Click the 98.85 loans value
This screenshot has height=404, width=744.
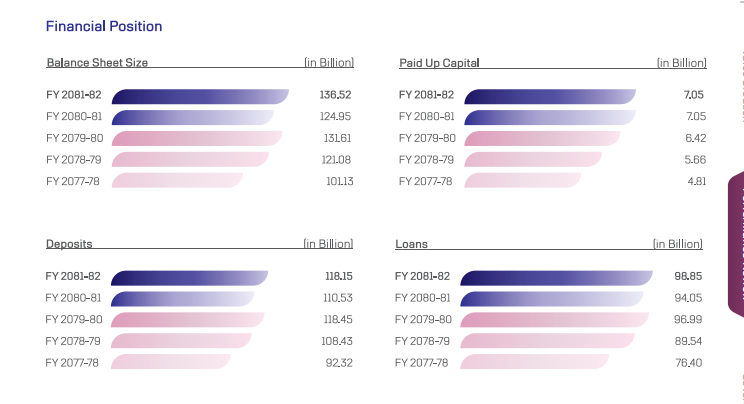685,277
